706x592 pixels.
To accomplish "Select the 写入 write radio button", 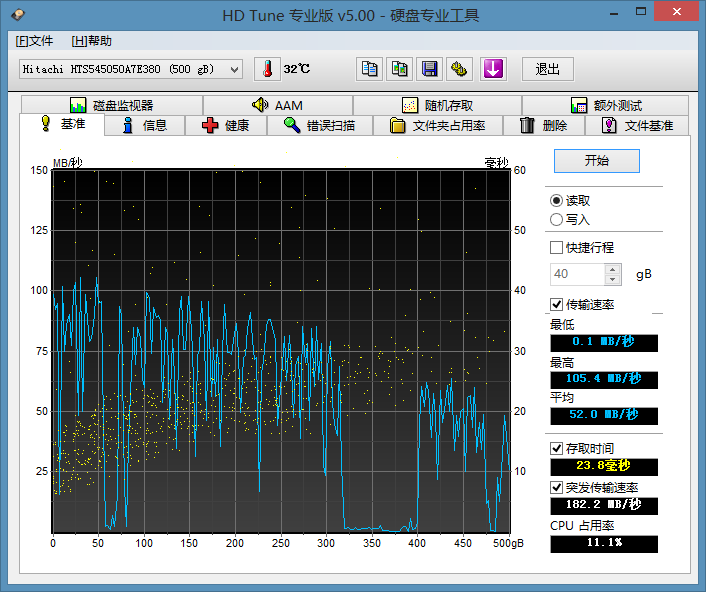I will tap(557, 219).
